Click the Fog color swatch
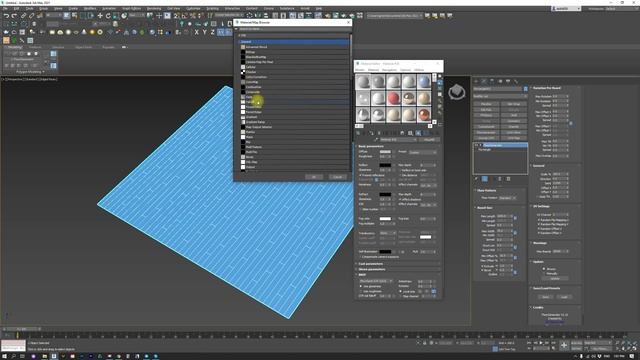The height and width of the screenshot is (360, 640). pos(385,219)
